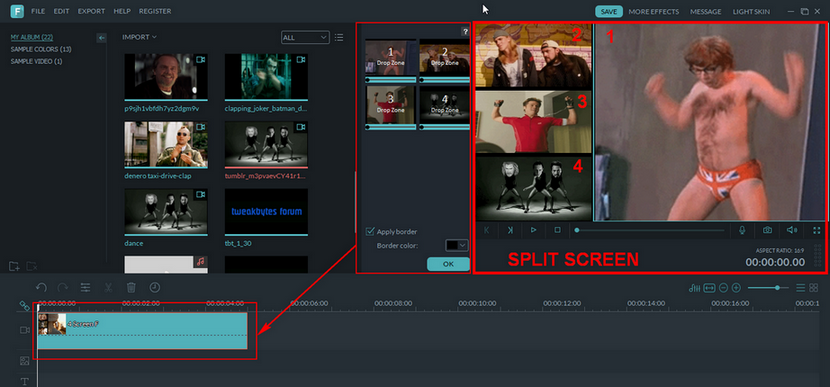Open the edit settings sliders icon
This screenshot has height=387, width=830.
pyautogui.click(x=85, y=287)
